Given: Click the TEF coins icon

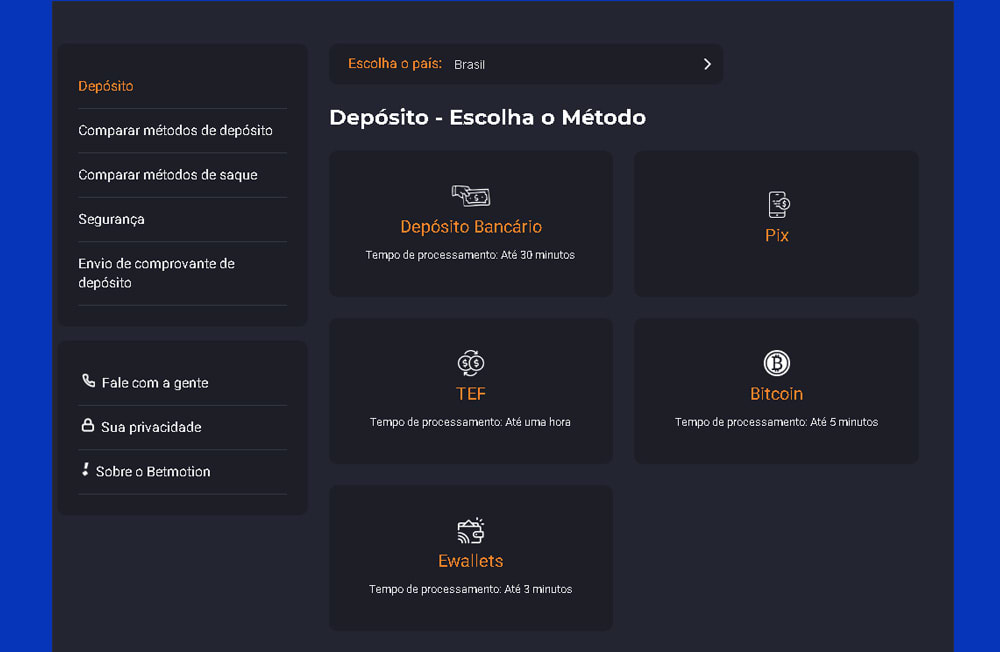Looking at the screenshot, I should [x=470, y=363].
